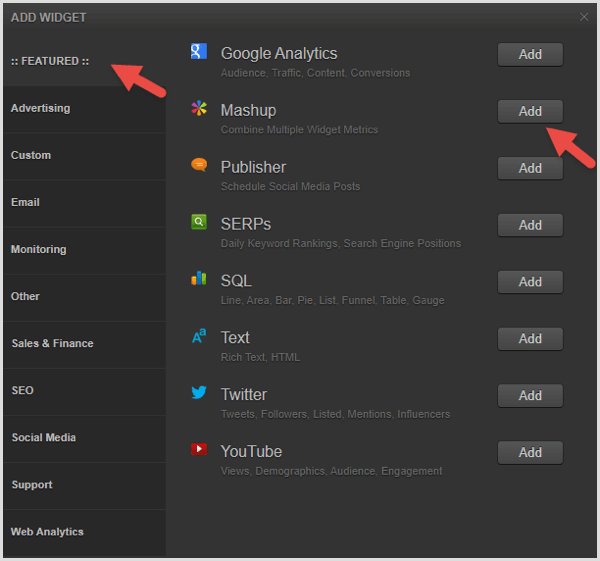Click 'Combine Multiple Widget Metrics' description
The image size is (600, 561).
coord(299,130)
